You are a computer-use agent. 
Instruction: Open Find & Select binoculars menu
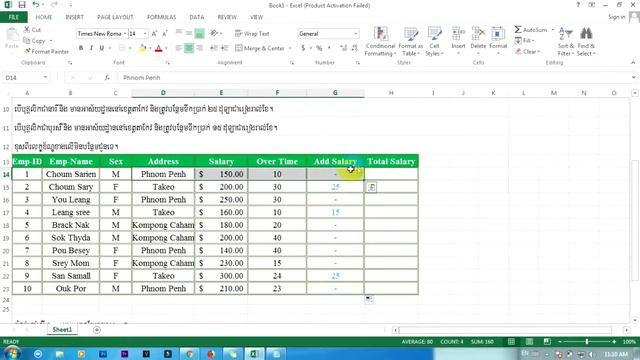point(586,42)
